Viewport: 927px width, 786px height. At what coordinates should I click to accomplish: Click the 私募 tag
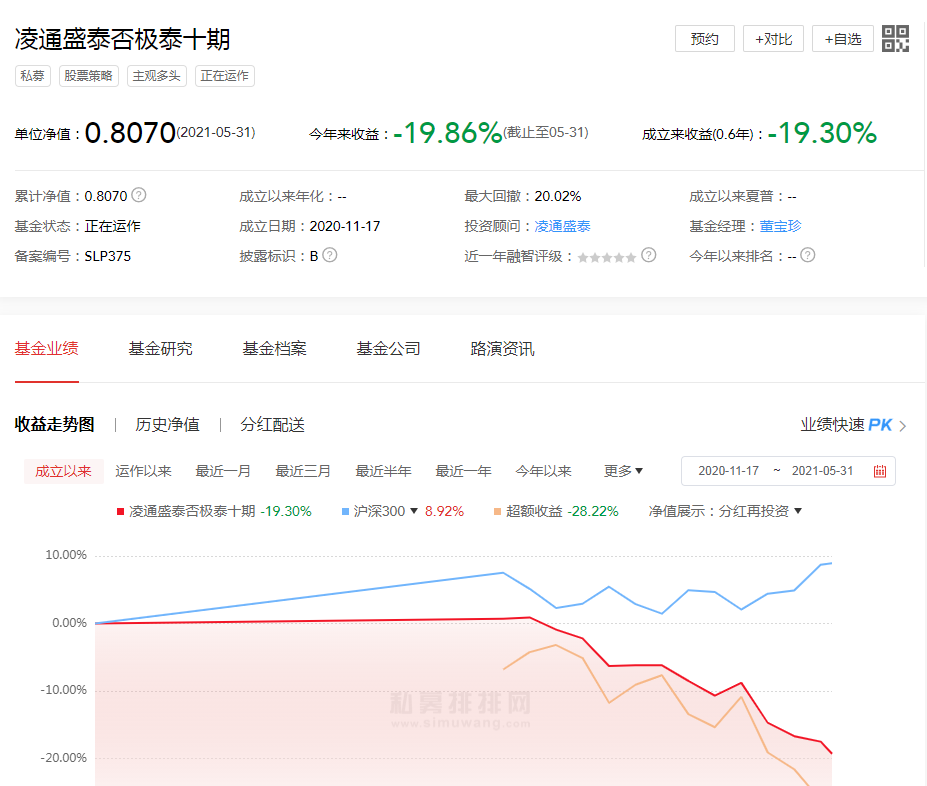[x=33, y=76]
